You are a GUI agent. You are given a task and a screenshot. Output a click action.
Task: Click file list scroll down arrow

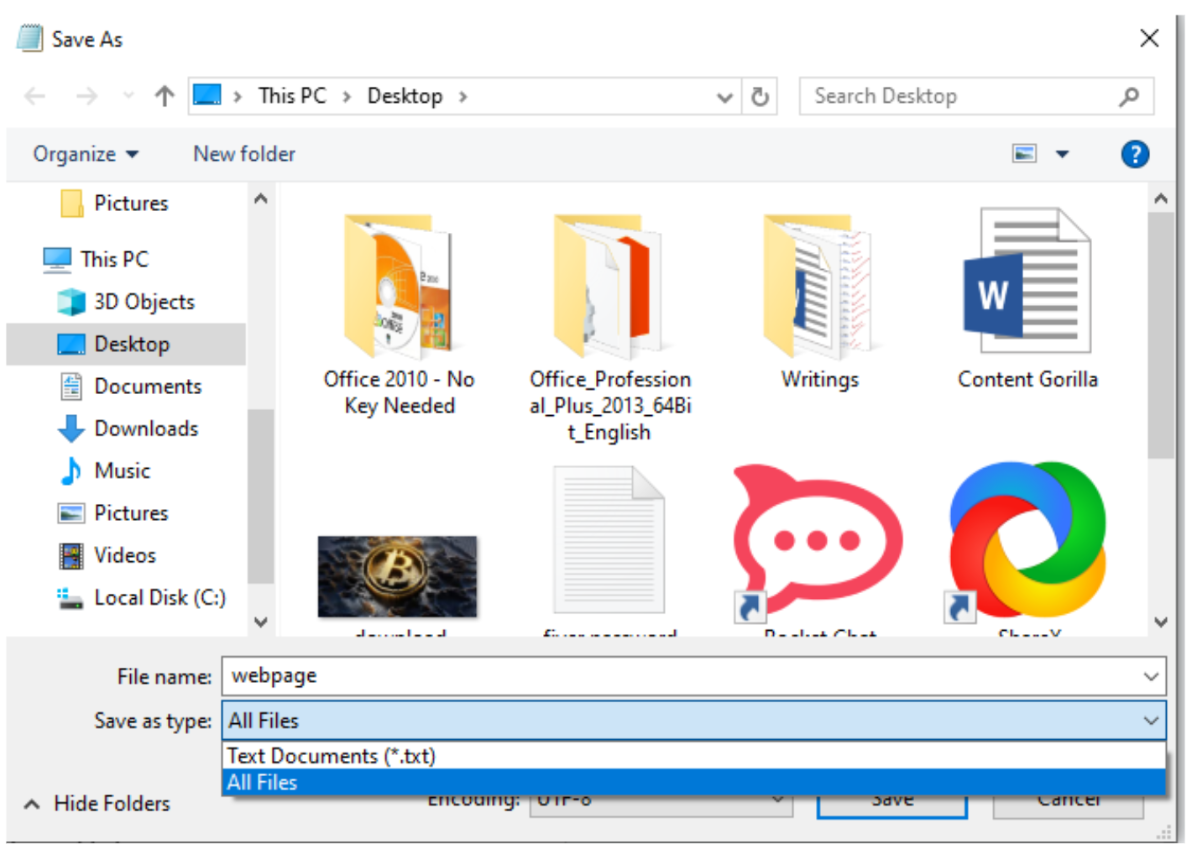[x=1160, y=622]
